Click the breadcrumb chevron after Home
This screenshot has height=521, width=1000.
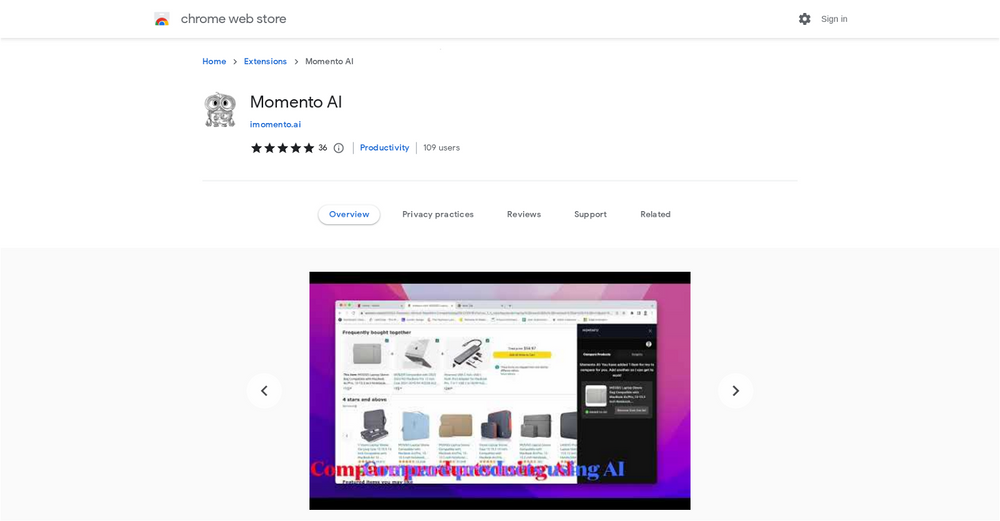point(235,62)
